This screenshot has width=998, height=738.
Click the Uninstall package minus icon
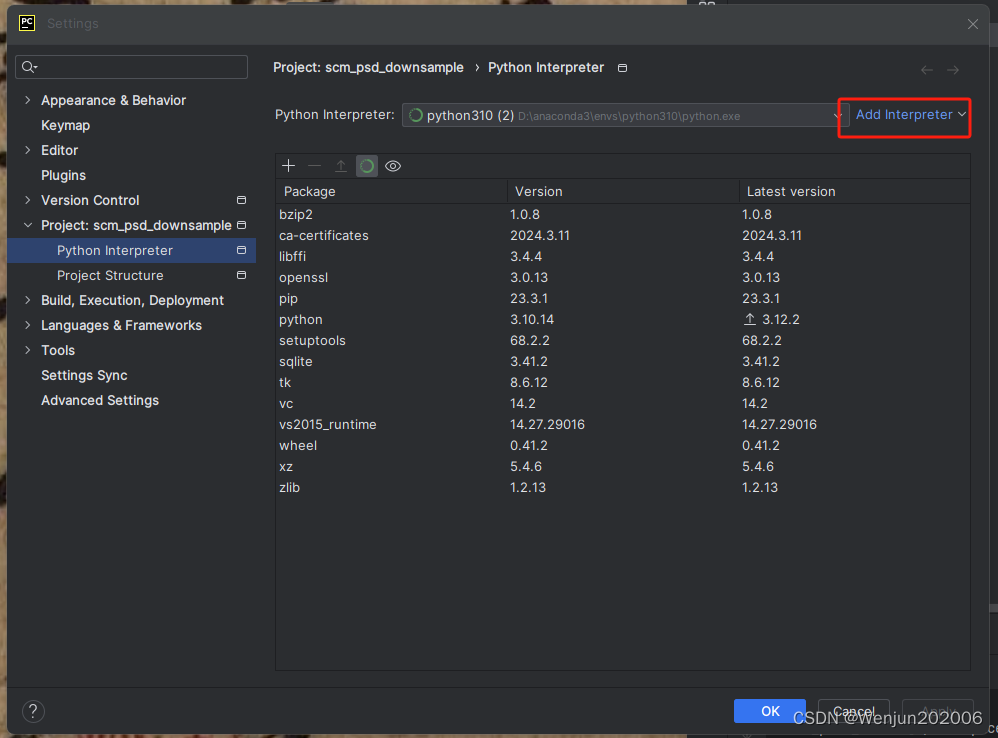pyautogui.click(x=314, y=165)
